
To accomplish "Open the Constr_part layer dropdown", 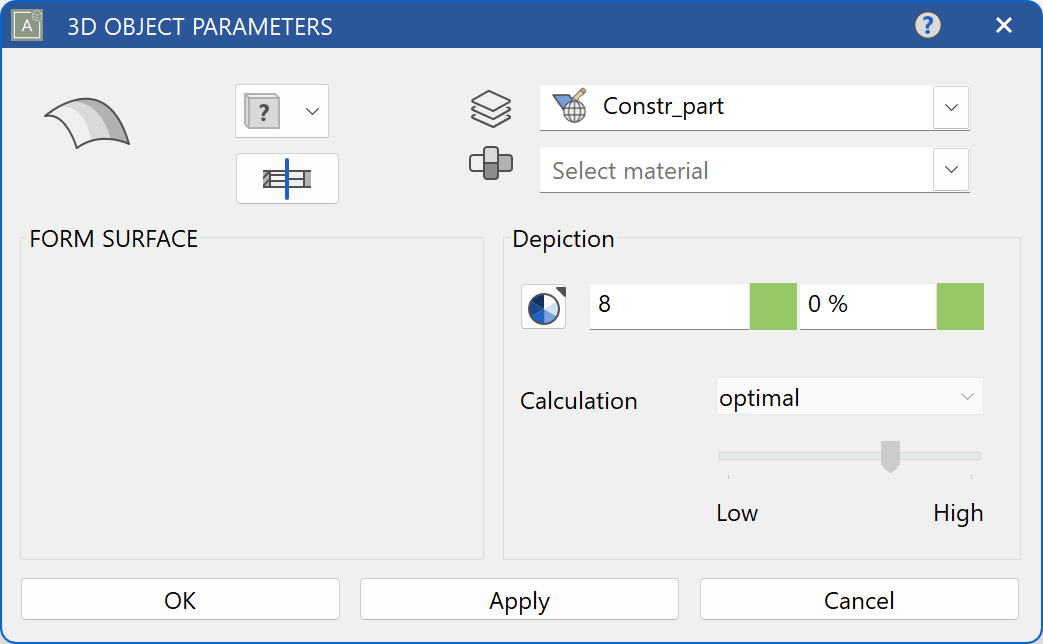I will (950, 107).
